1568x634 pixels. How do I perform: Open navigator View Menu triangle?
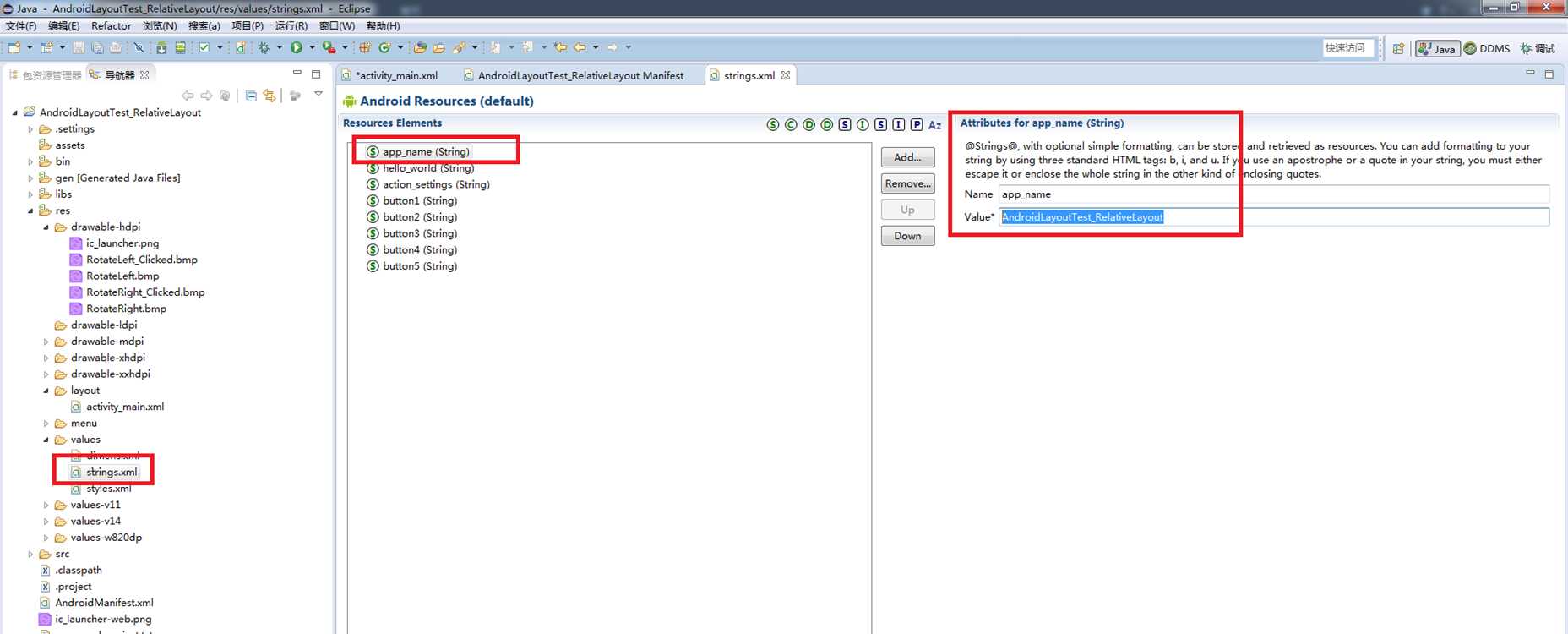(x=318, y=94)
